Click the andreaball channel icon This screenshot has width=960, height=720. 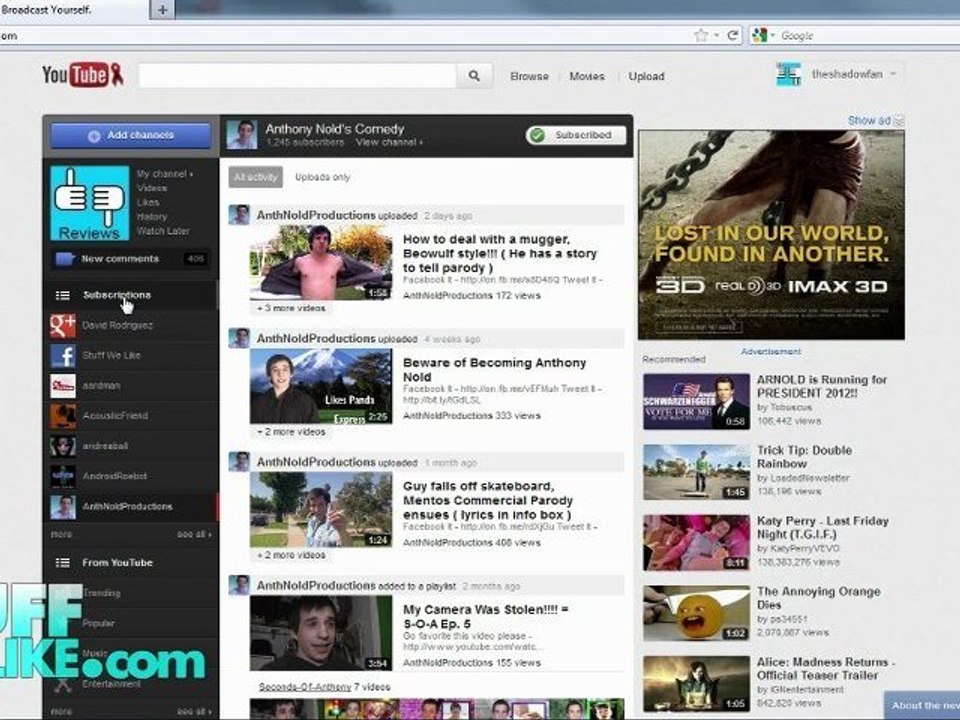click(62, 446)
